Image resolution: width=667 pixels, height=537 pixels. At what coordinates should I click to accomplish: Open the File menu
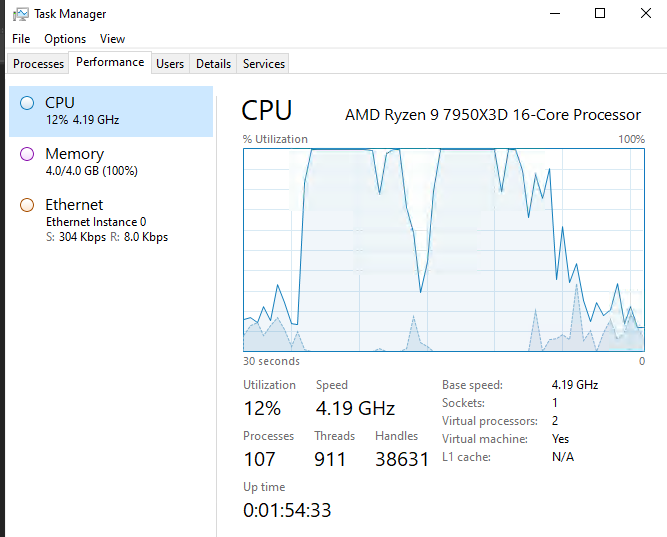(x=21, y=39)
